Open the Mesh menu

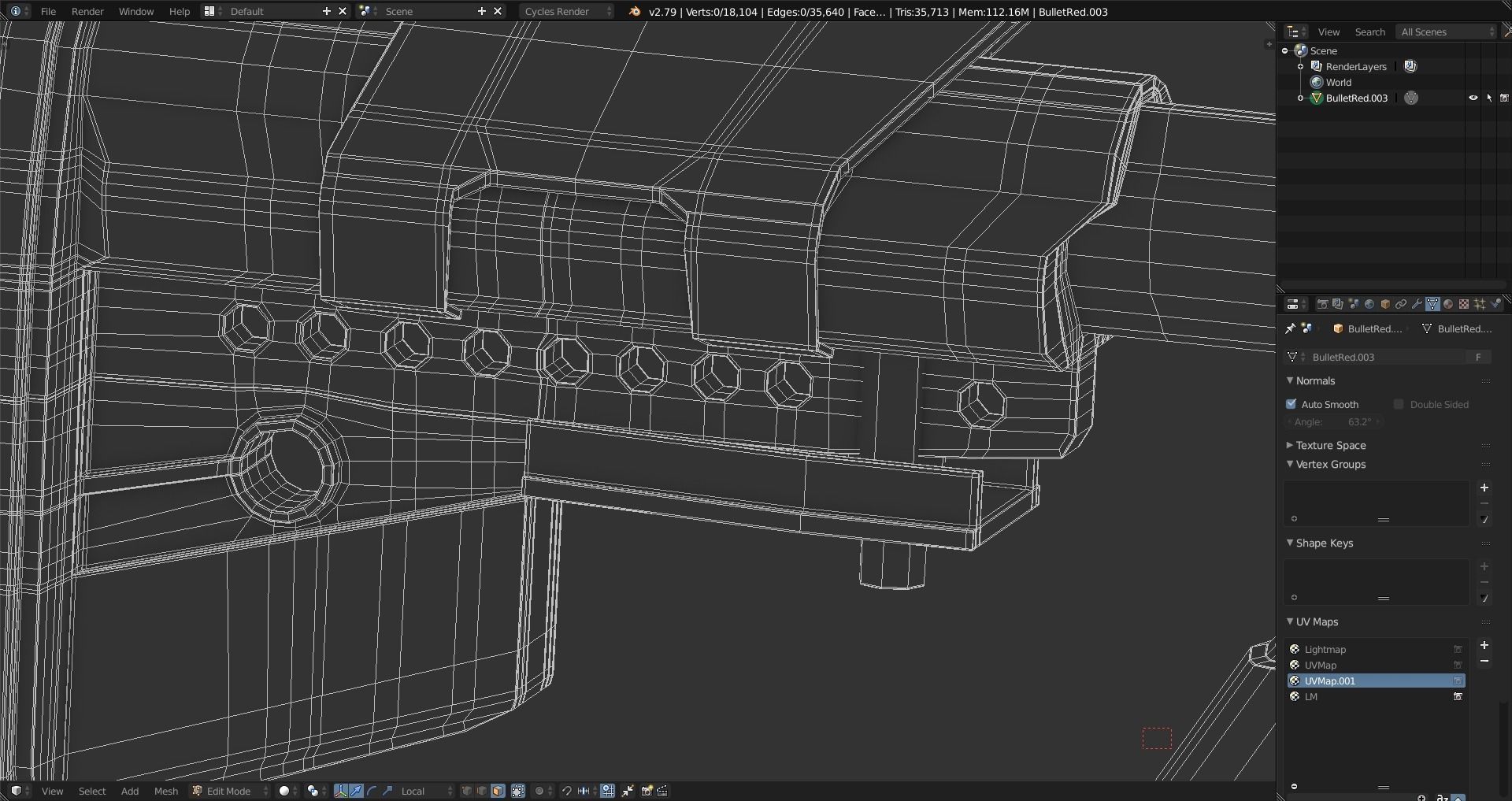pos(166,791)
